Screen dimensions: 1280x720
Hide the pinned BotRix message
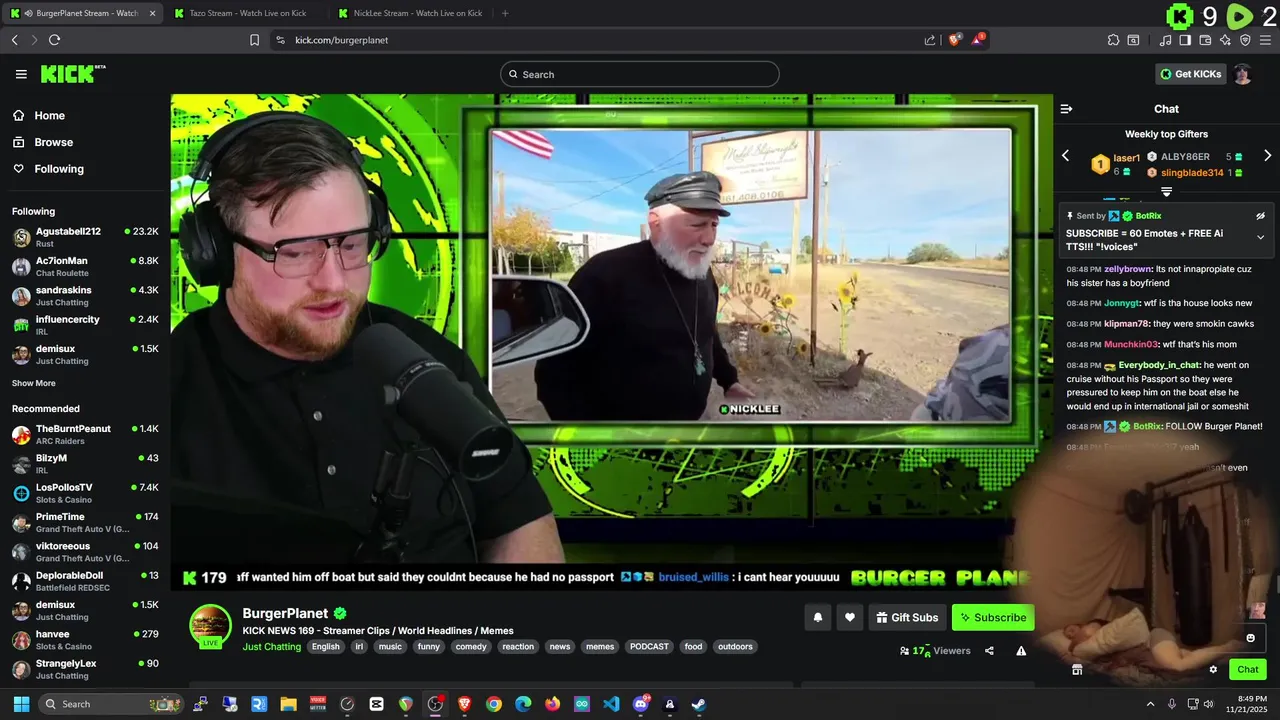tap(1260, 216)
